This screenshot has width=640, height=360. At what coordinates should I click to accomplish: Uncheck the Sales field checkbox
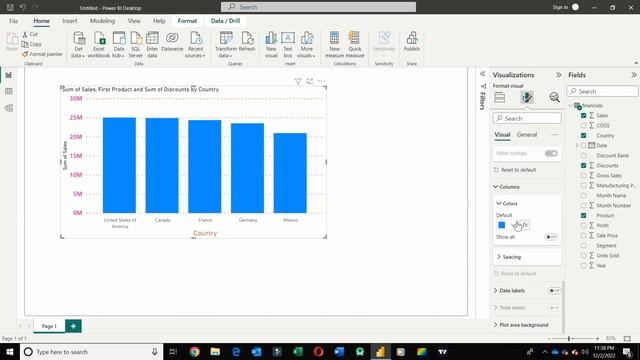583,116
